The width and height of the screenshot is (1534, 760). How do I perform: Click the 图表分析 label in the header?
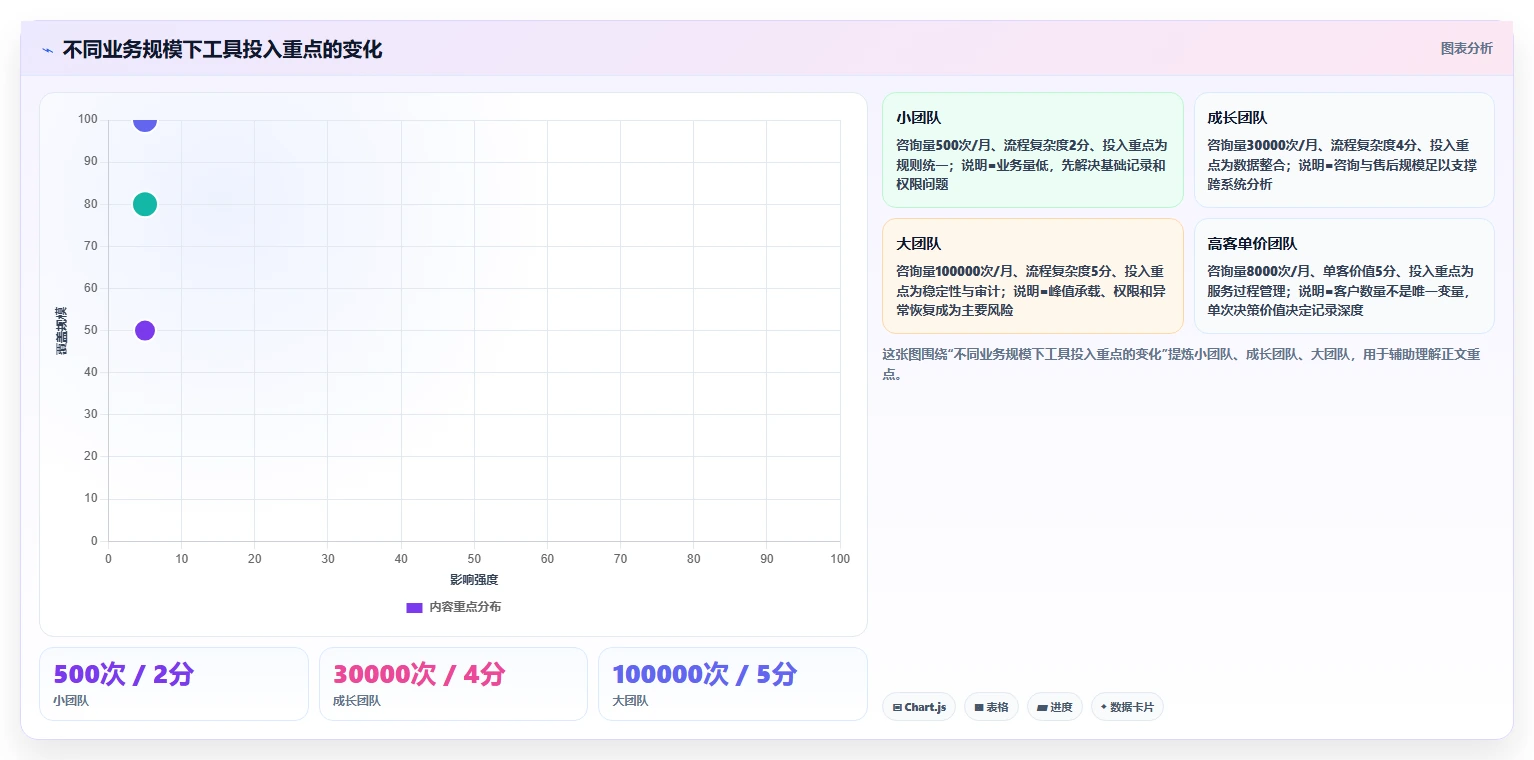point(1466,48)
